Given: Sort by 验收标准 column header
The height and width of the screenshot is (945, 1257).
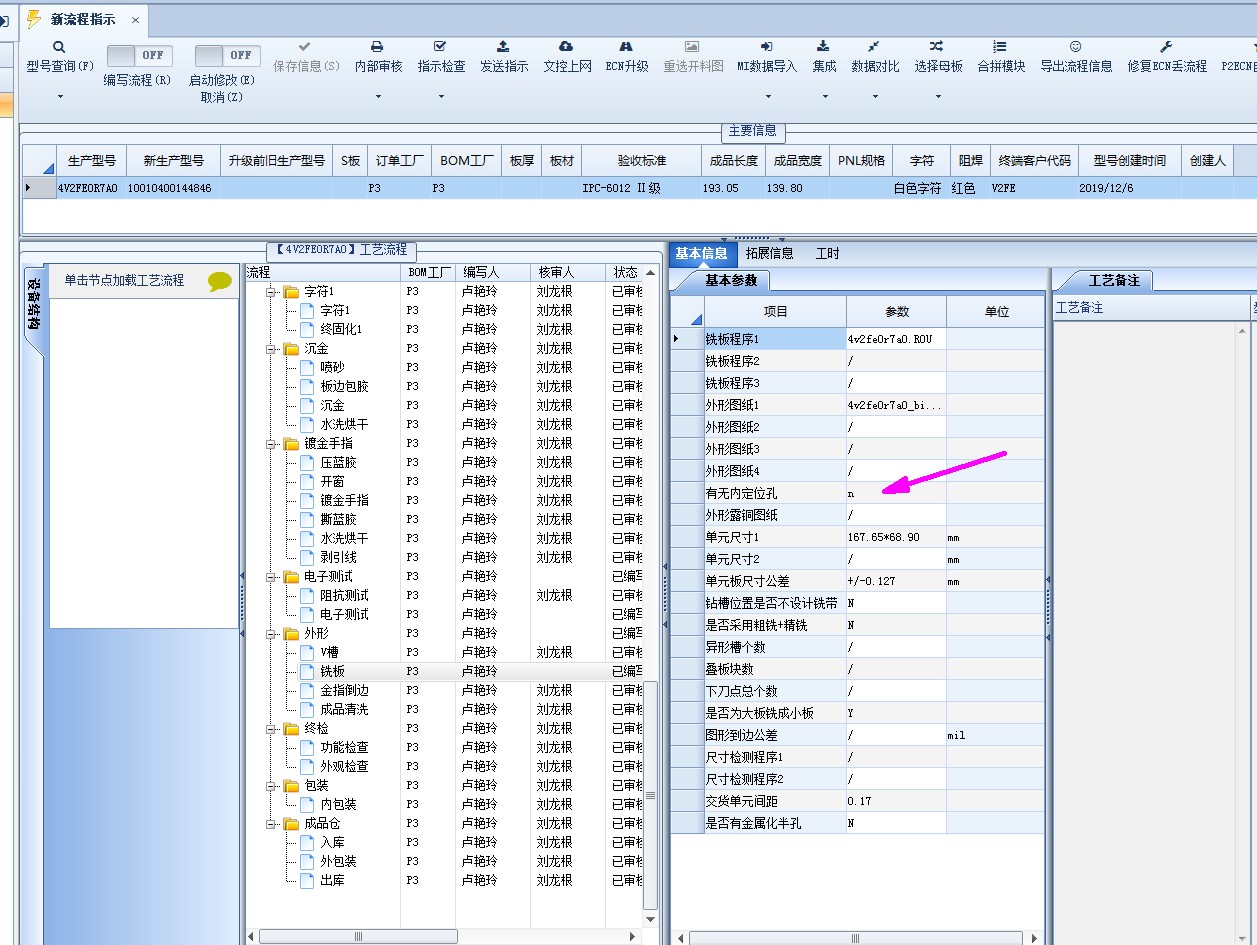Looking at the screenshot, I should (641, 160).
